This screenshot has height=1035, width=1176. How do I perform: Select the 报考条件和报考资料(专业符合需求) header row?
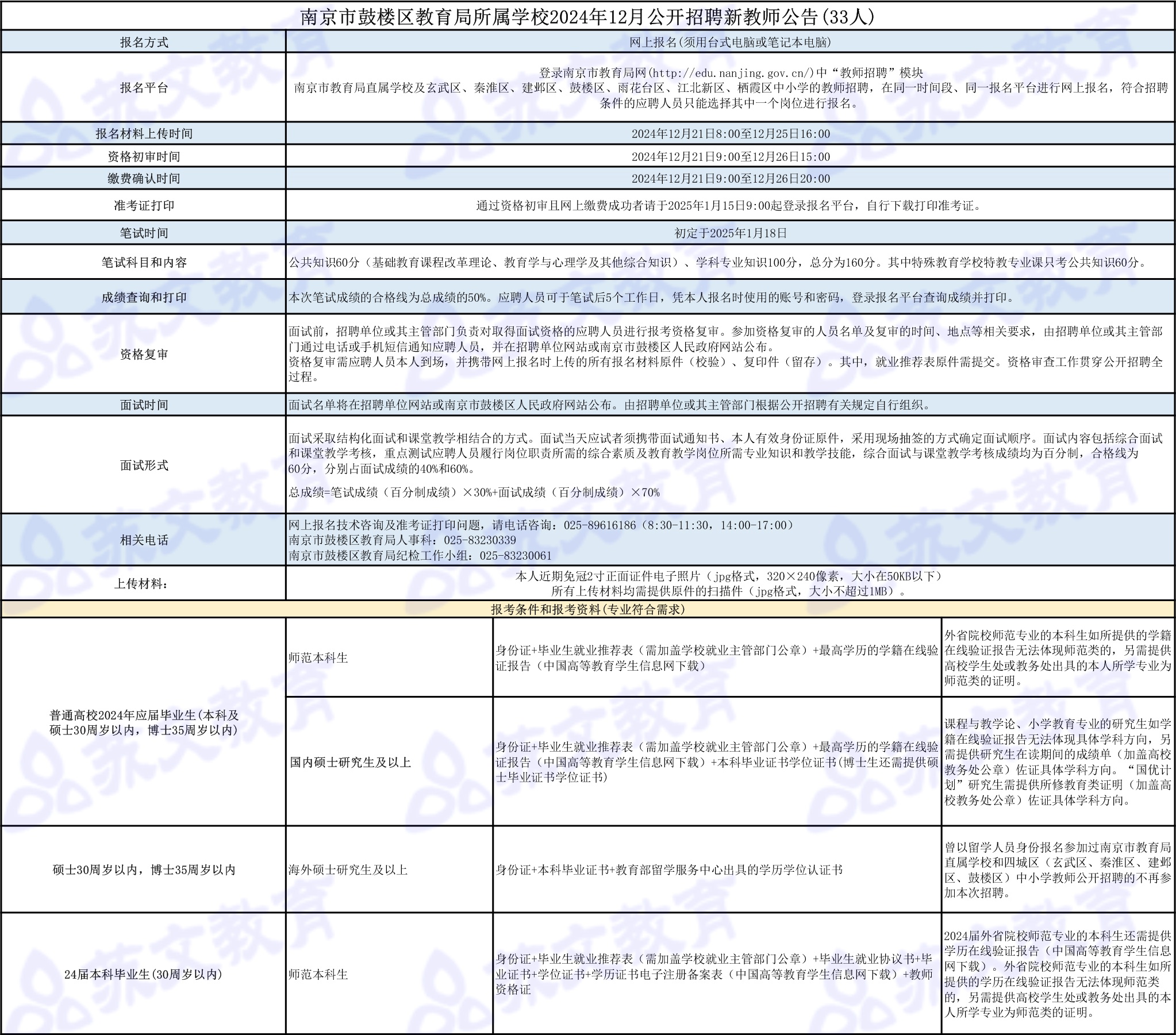tap(587, 609)
